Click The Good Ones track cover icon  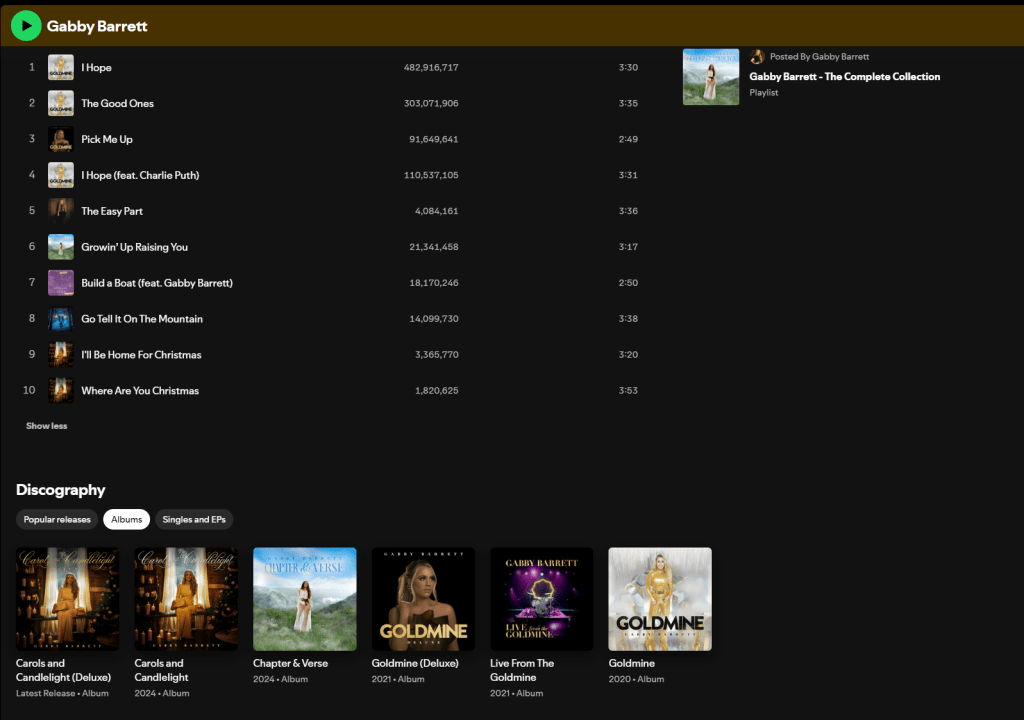61,103
